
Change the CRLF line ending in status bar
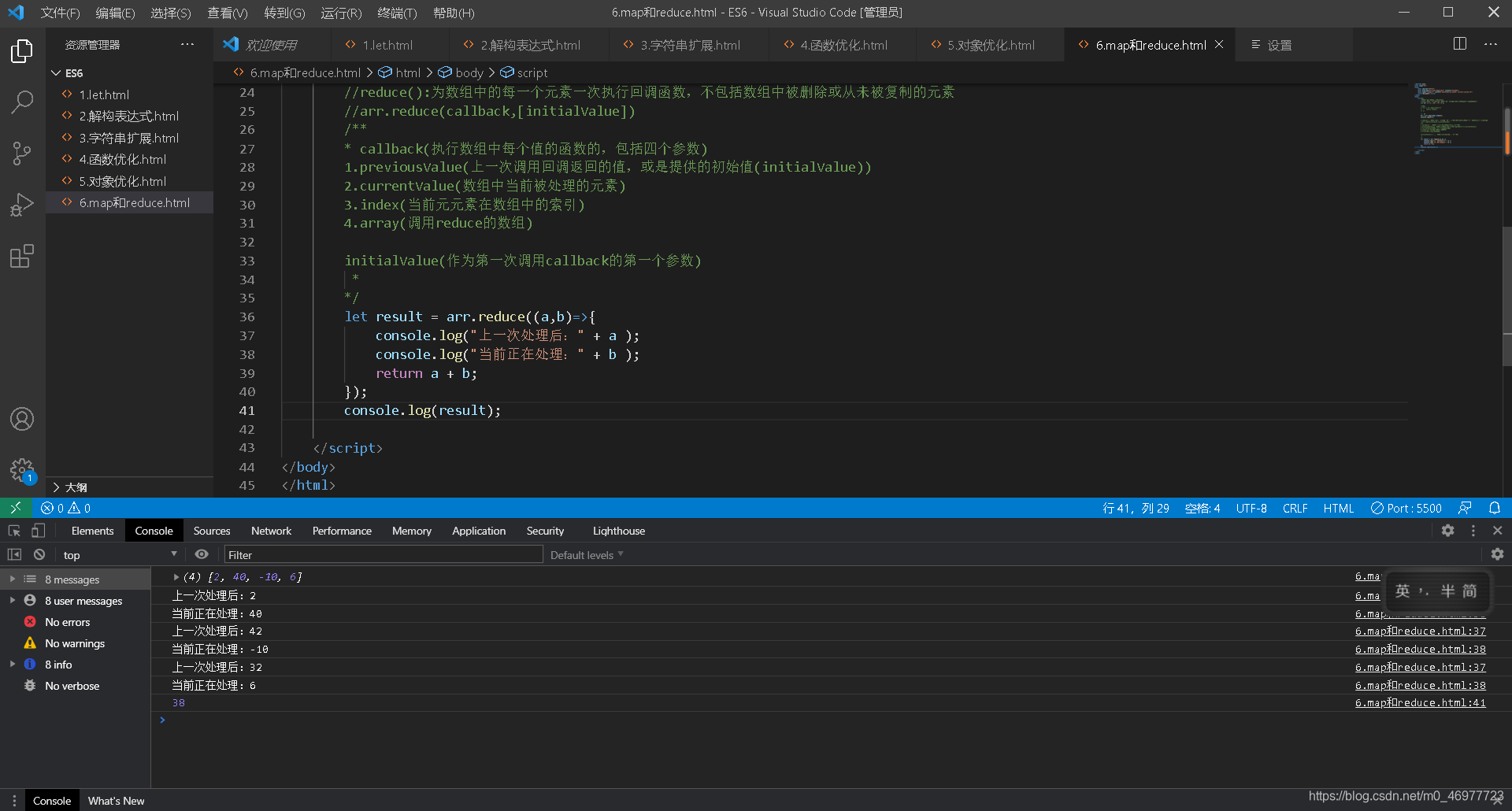click(1295, 508)
